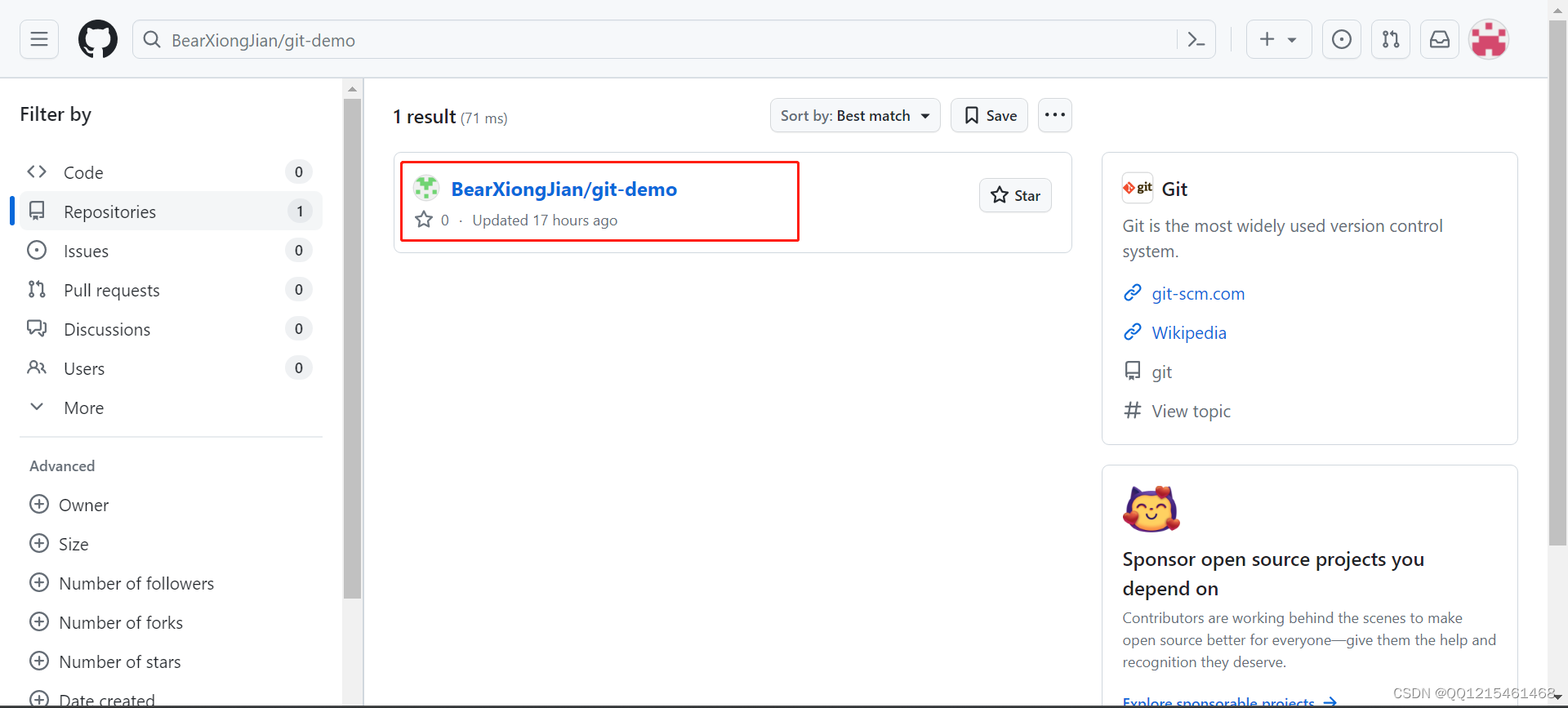Expand the create-new dropdown arrow
1568x708 pixels.
[1292, 40]
